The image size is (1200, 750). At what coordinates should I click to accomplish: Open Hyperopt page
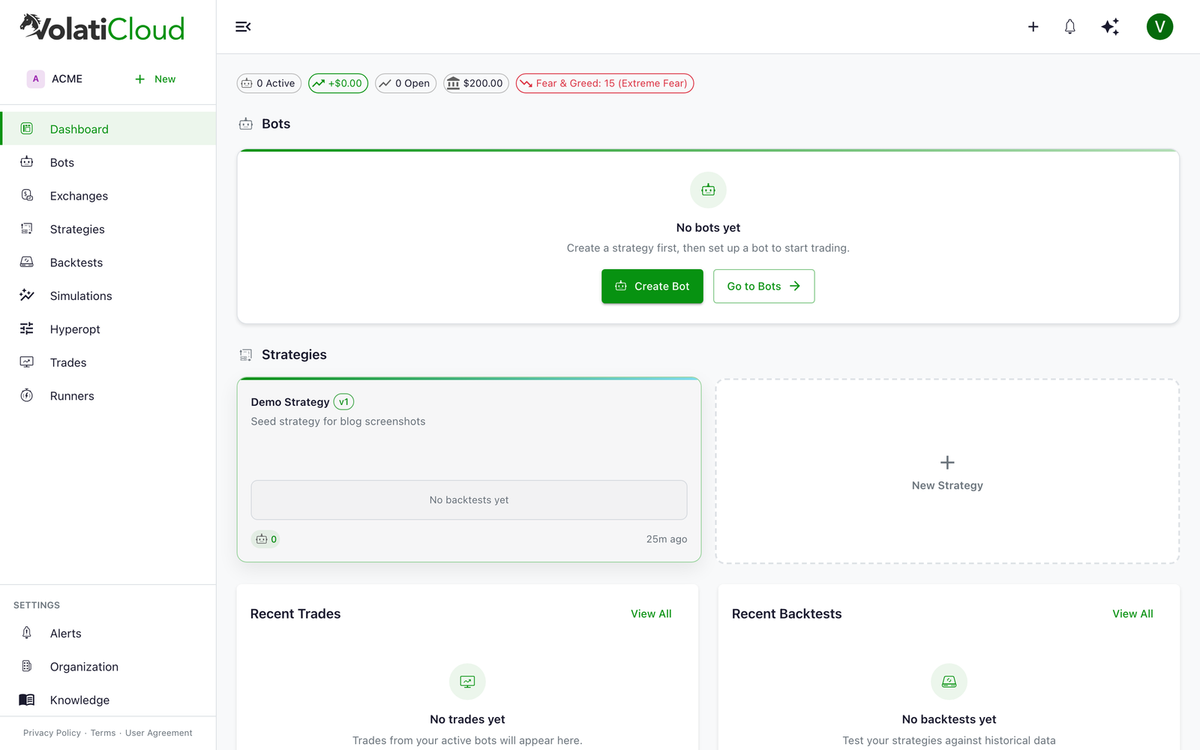[x=108, y=329]
